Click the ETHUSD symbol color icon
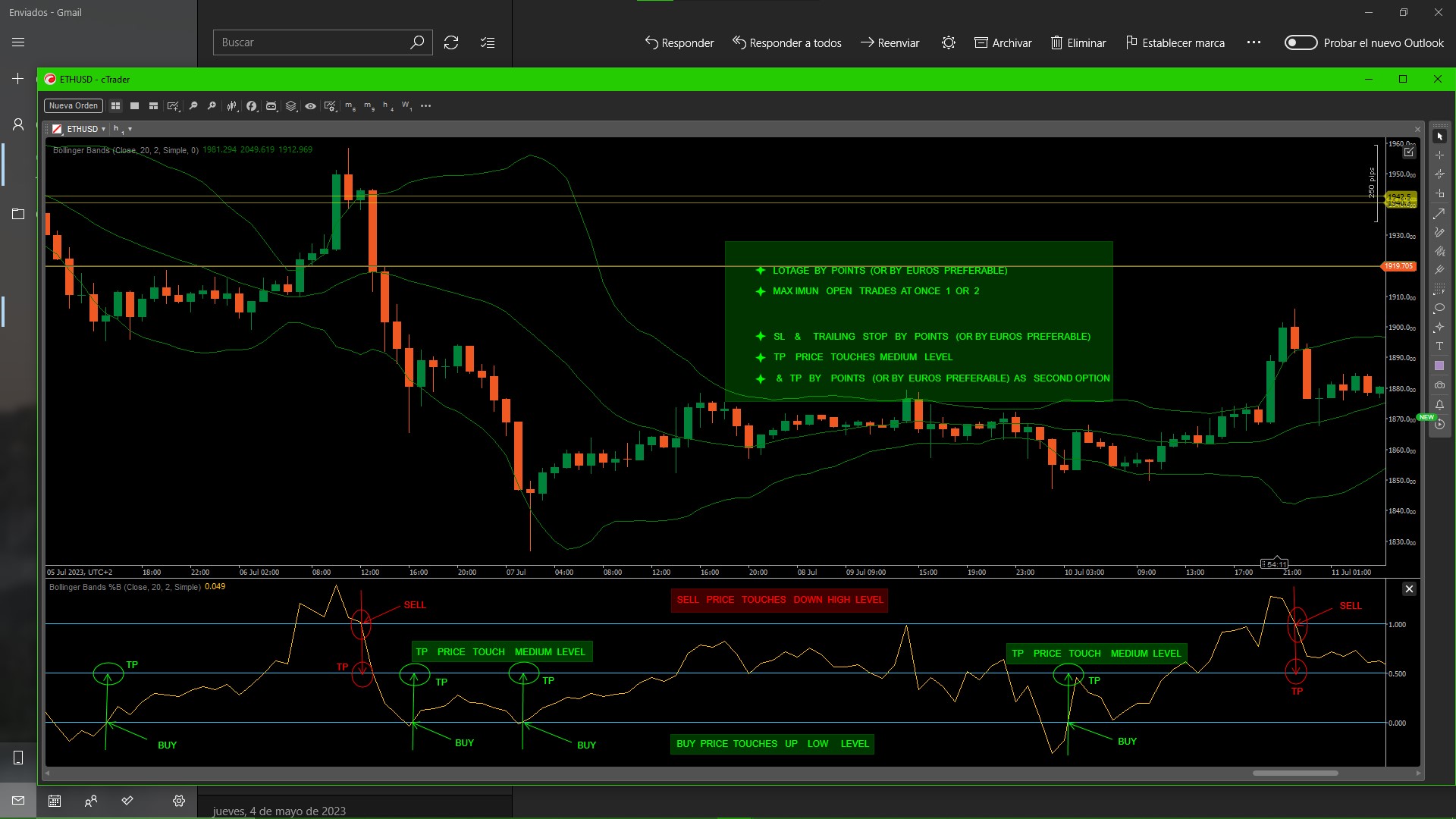1456x819 pixels. click(x=57, y=129)
